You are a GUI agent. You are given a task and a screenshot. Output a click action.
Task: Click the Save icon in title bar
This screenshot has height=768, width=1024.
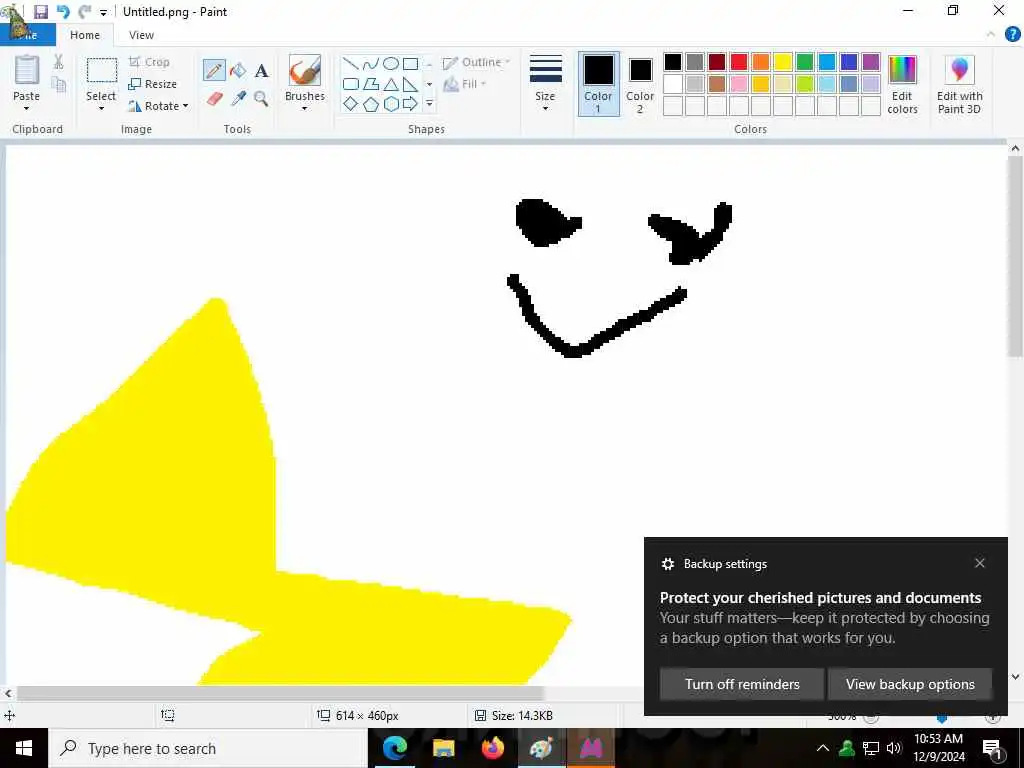click(x=41, y=11)
